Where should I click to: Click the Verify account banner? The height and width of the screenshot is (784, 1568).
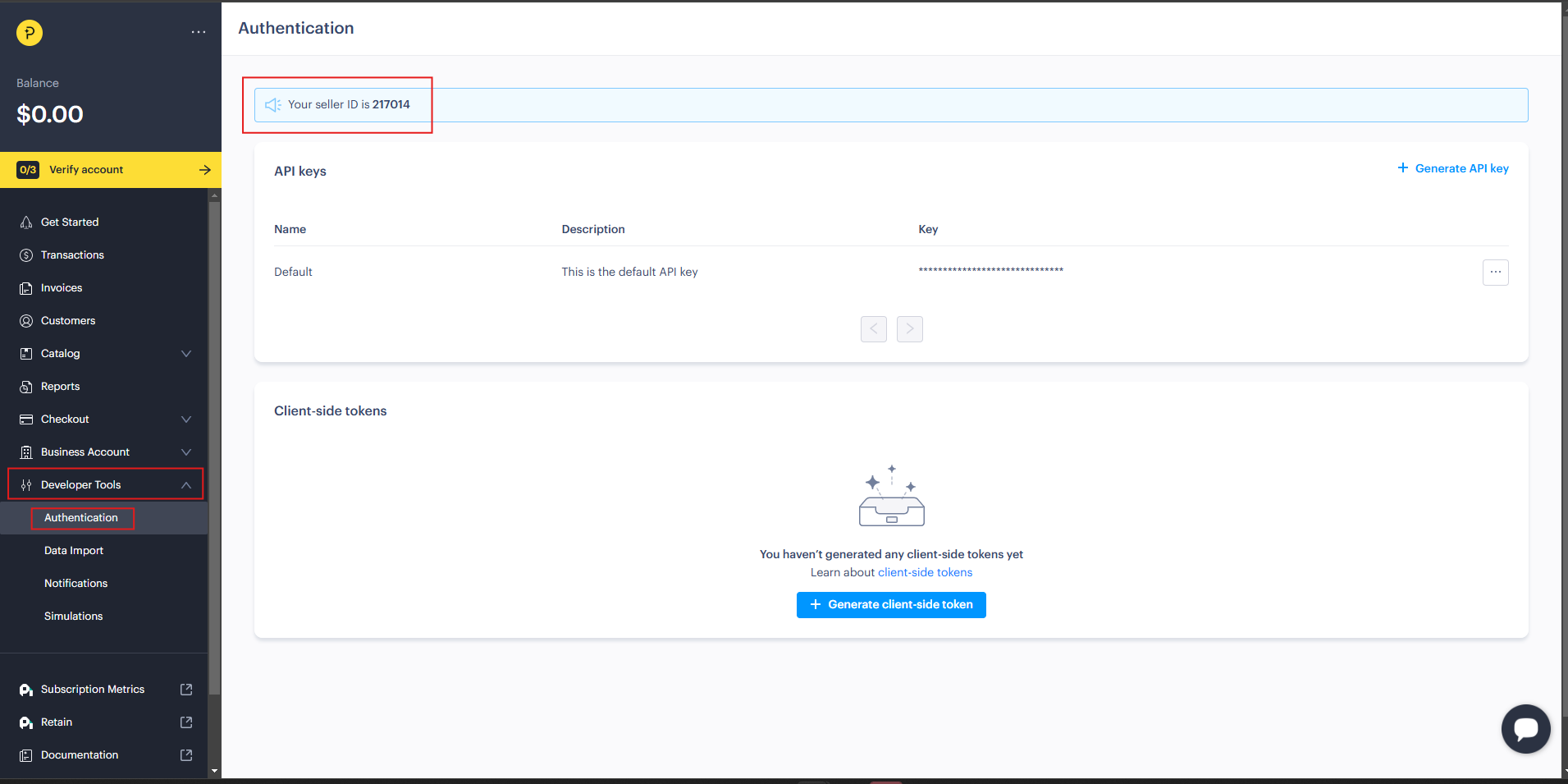[x=111, y=170]
